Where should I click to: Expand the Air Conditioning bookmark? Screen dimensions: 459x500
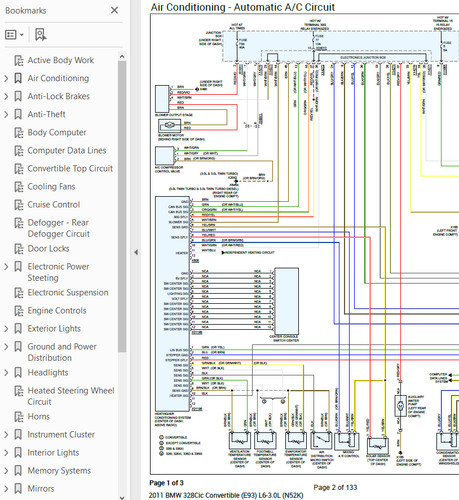pyautogui.click(x=6, y=78)
